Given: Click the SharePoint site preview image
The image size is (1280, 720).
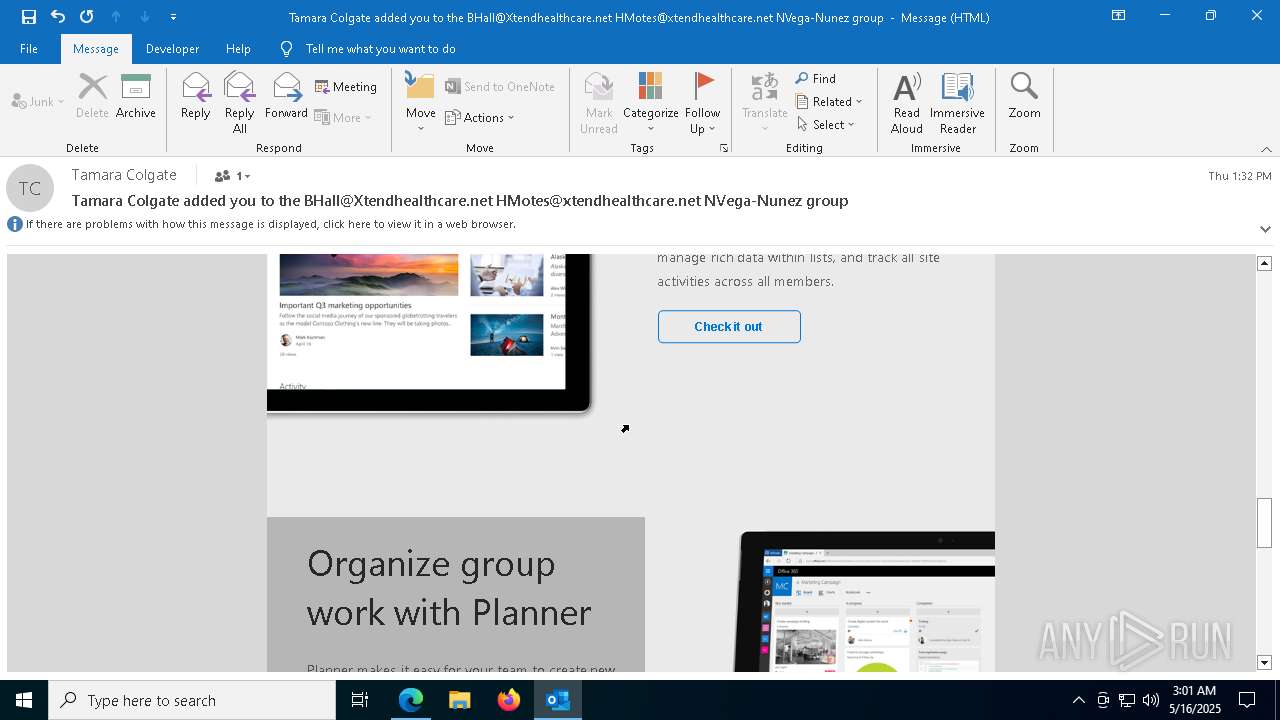Looking at the screenshot, I should coord(429,333).
